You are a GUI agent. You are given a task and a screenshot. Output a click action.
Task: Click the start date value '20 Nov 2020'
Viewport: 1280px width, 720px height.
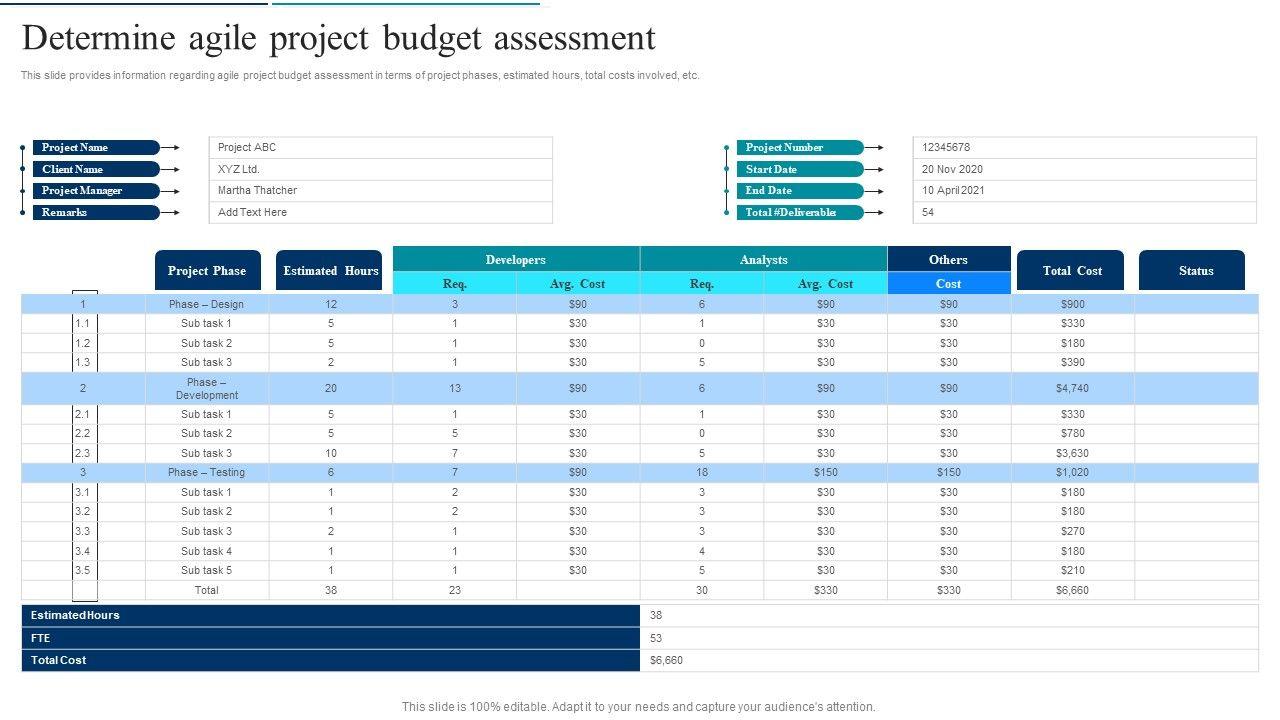click(1084, 169)
